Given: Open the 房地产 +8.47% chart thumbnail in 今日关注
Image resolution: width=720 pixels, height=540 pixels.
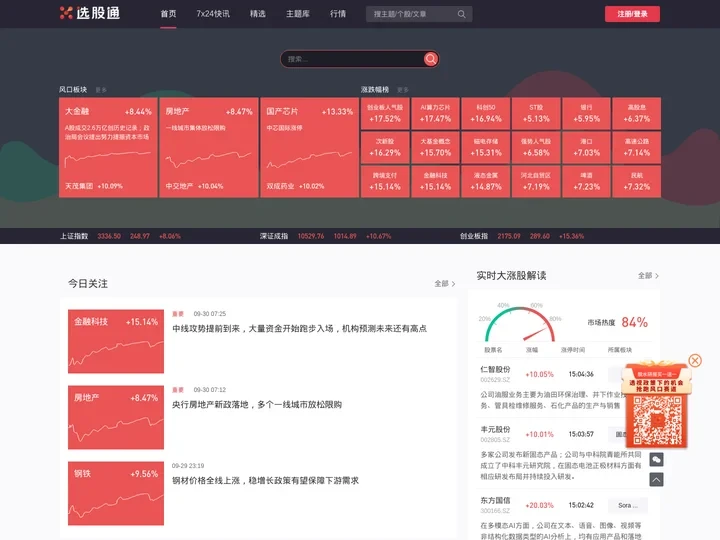Looking at the screenshot, I should click(116, 417).
